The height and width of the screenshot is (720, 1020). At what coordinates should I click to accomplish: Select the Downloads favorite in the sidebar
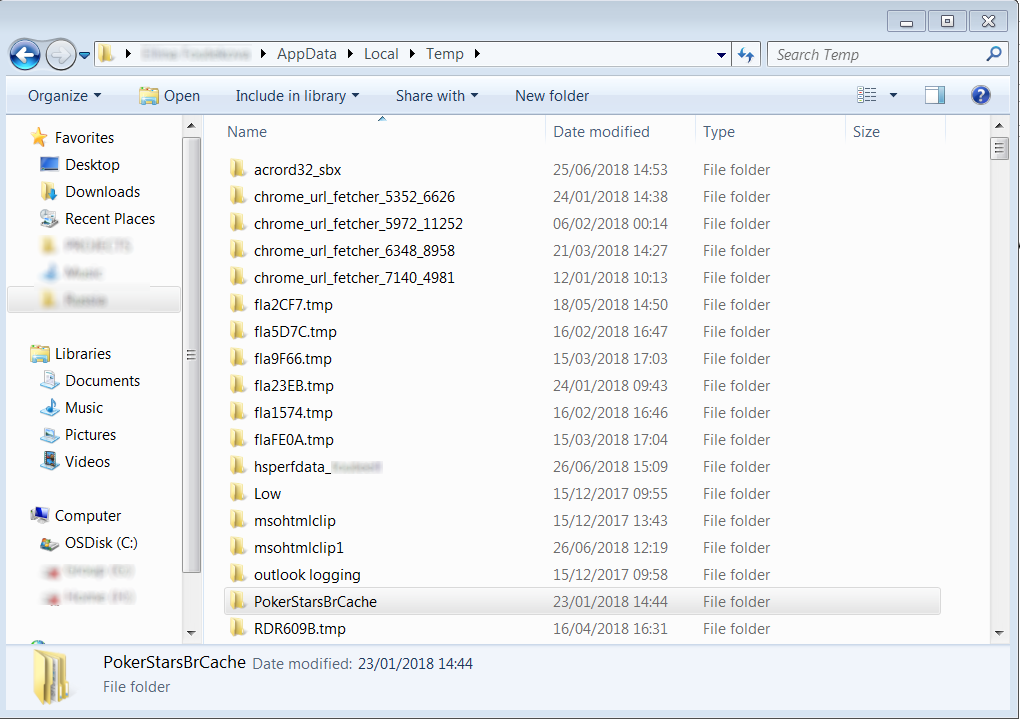[100, 191]
